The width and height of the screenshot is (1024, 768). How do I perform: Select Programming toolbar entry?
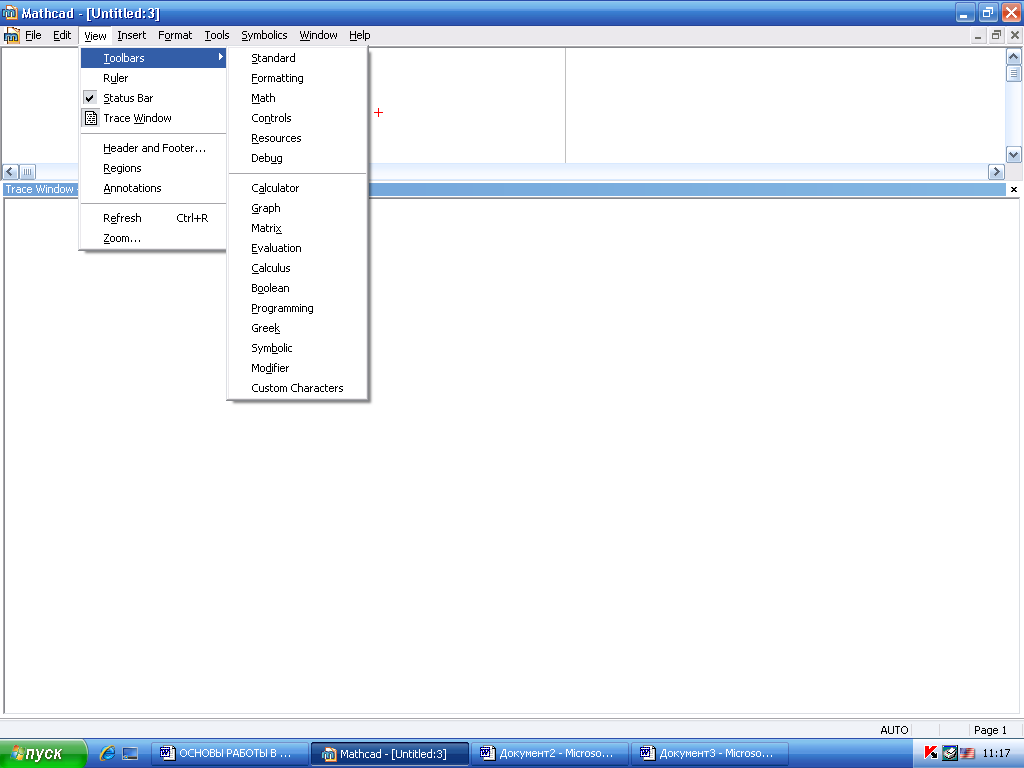tap(298, 308)
